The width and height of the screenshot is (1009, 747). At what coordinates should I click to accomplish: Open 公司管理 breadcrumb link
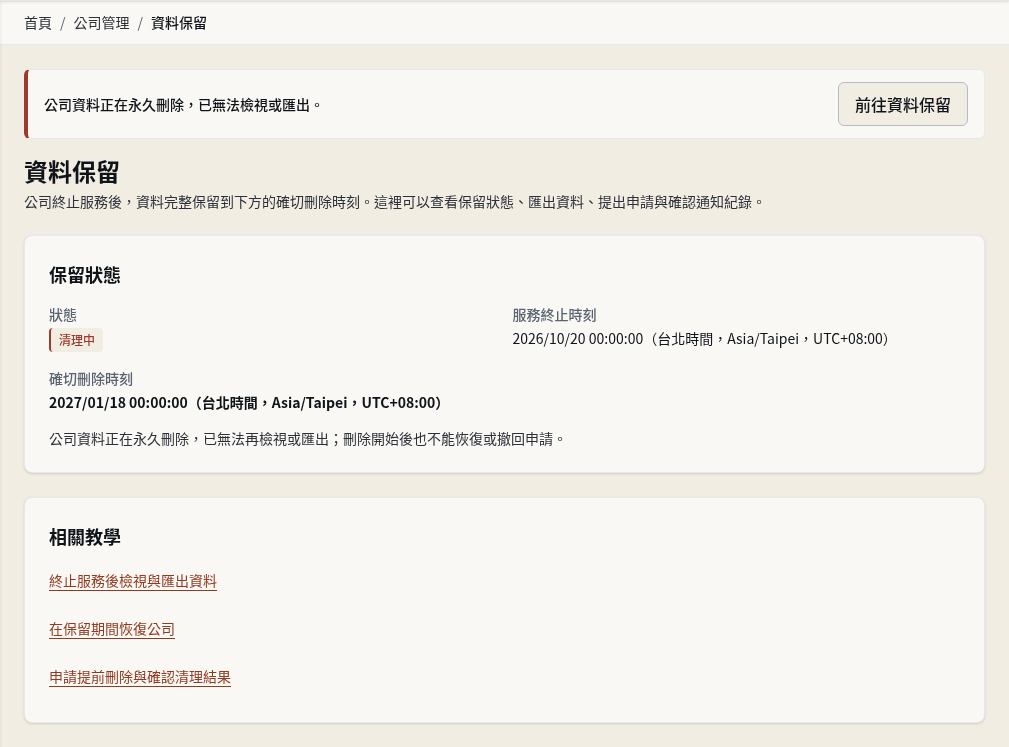point(102,24)
